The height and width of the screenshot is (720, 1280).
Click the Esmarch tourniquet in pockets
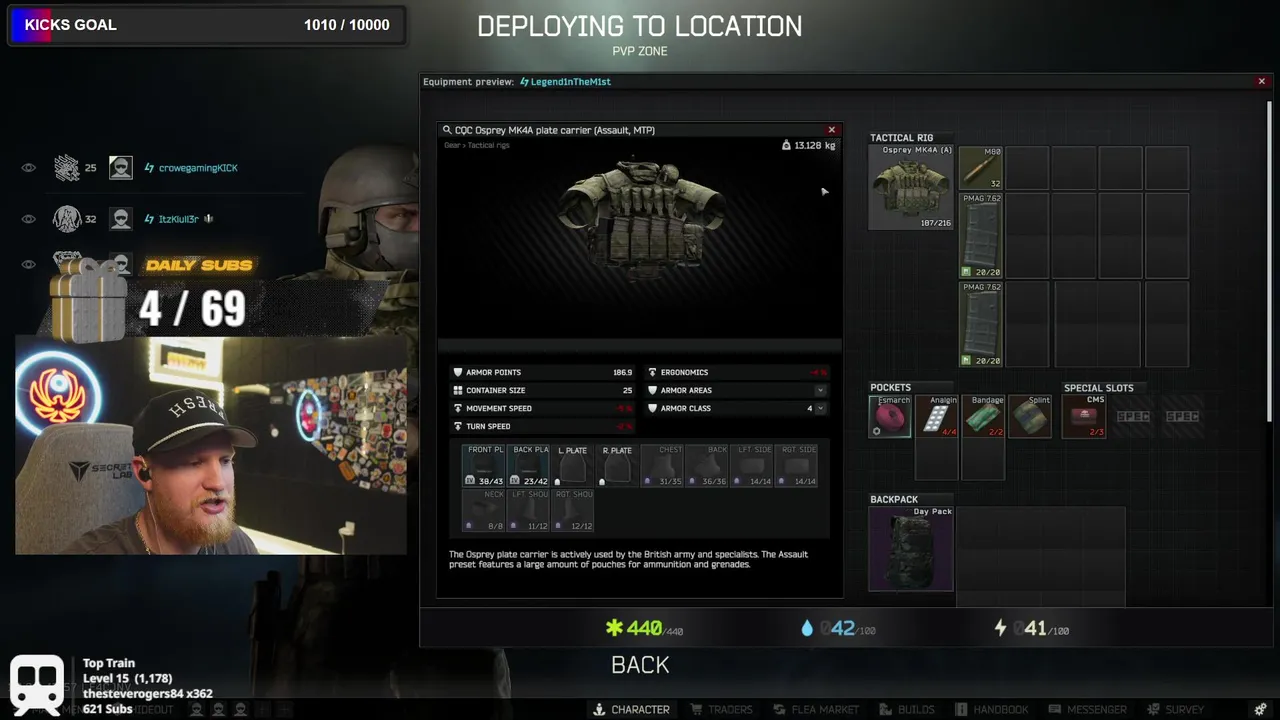pyautogui.click(x=890, y=416)
